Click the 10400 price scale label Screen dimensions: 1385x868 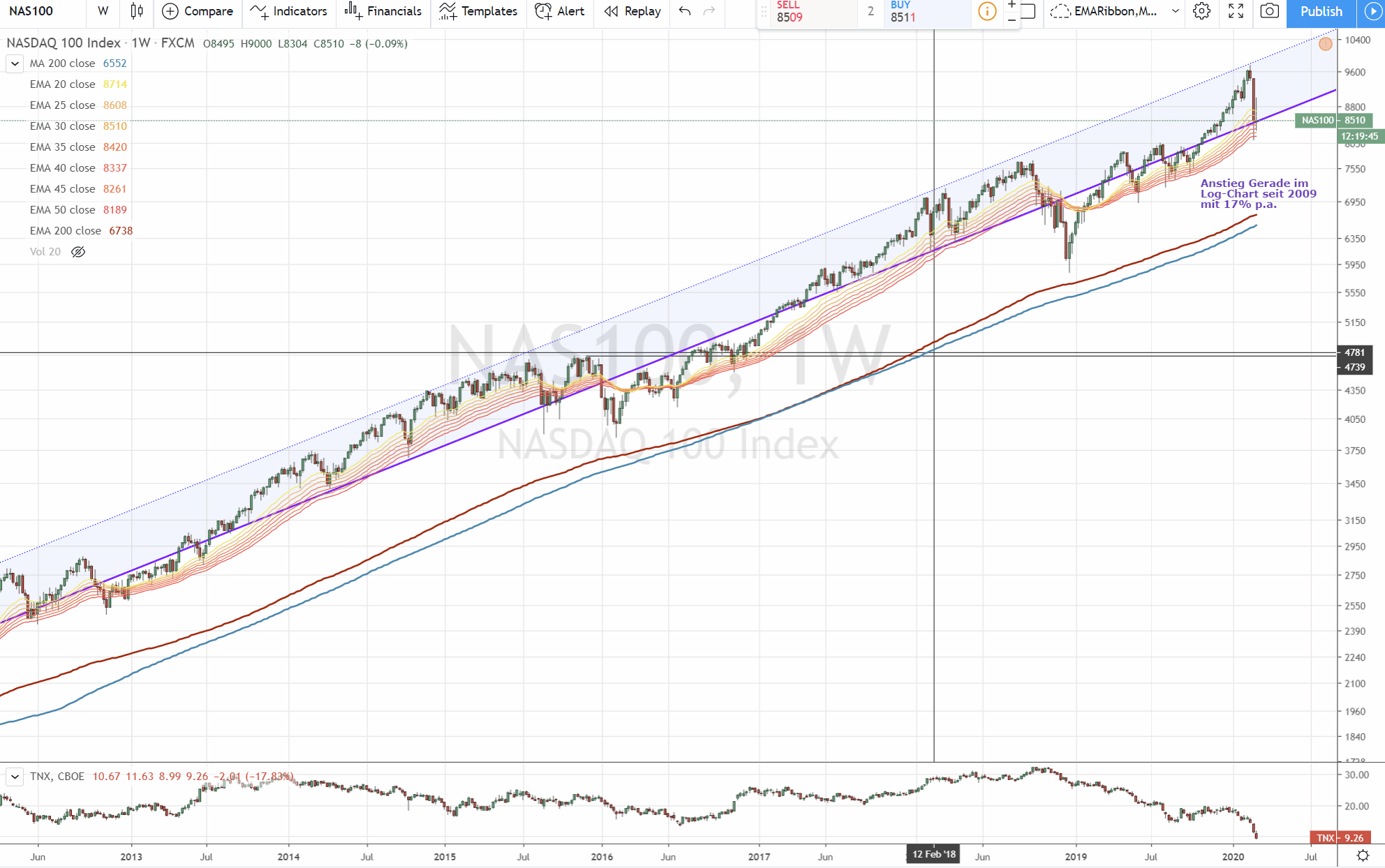[x=1357, y=40]
